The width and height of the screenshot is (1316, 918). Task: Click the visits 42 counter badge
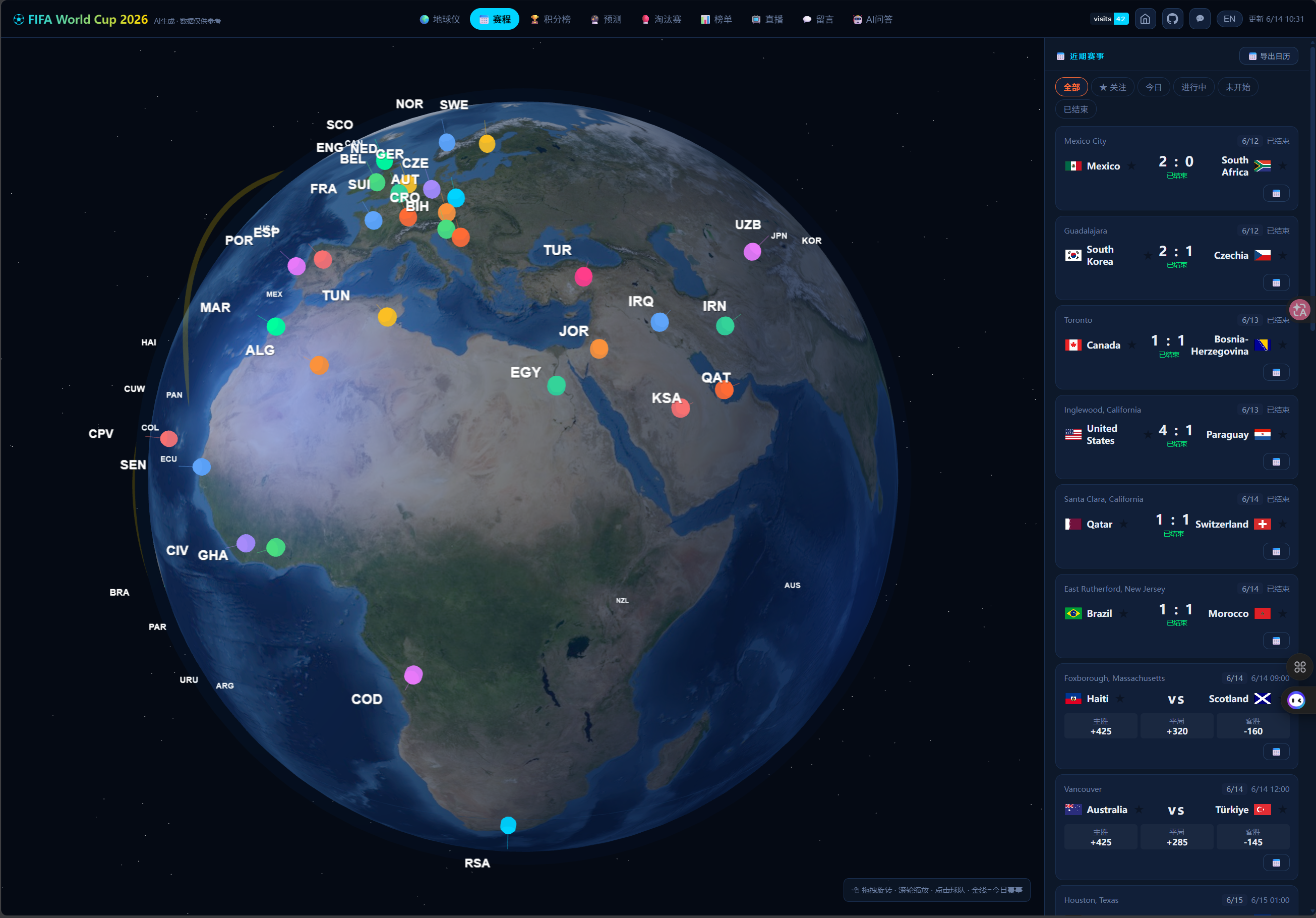[1110, 19]
